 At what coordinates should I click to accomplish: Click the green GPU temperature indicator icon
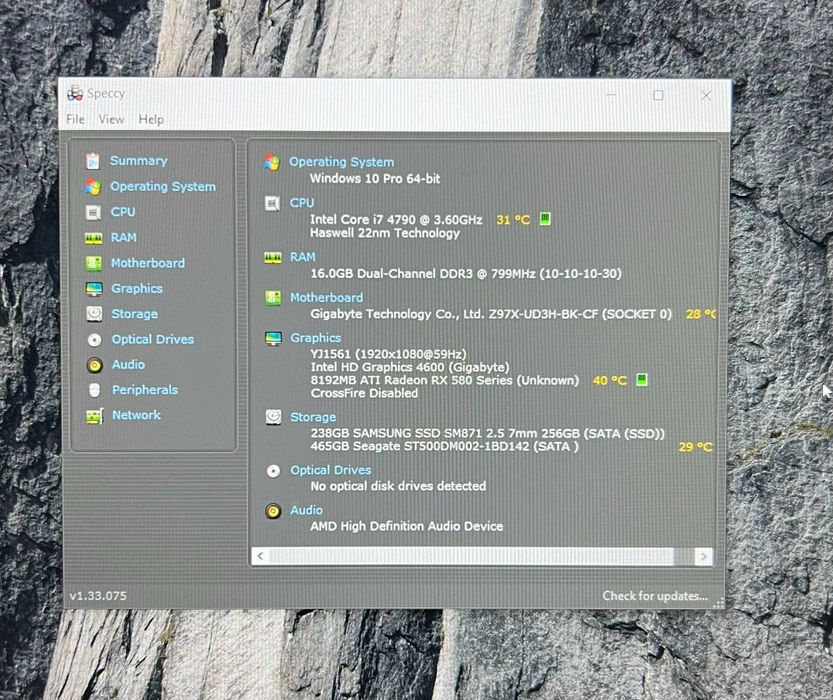point(642,380)
